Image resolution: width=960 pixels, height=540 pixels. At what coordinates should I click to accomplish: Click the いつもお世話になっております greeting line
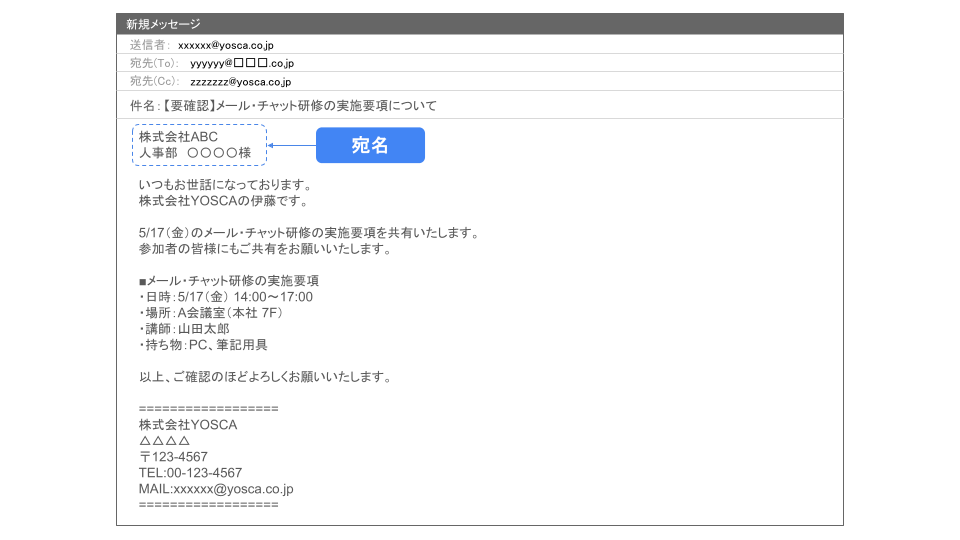tap(225, 185)
